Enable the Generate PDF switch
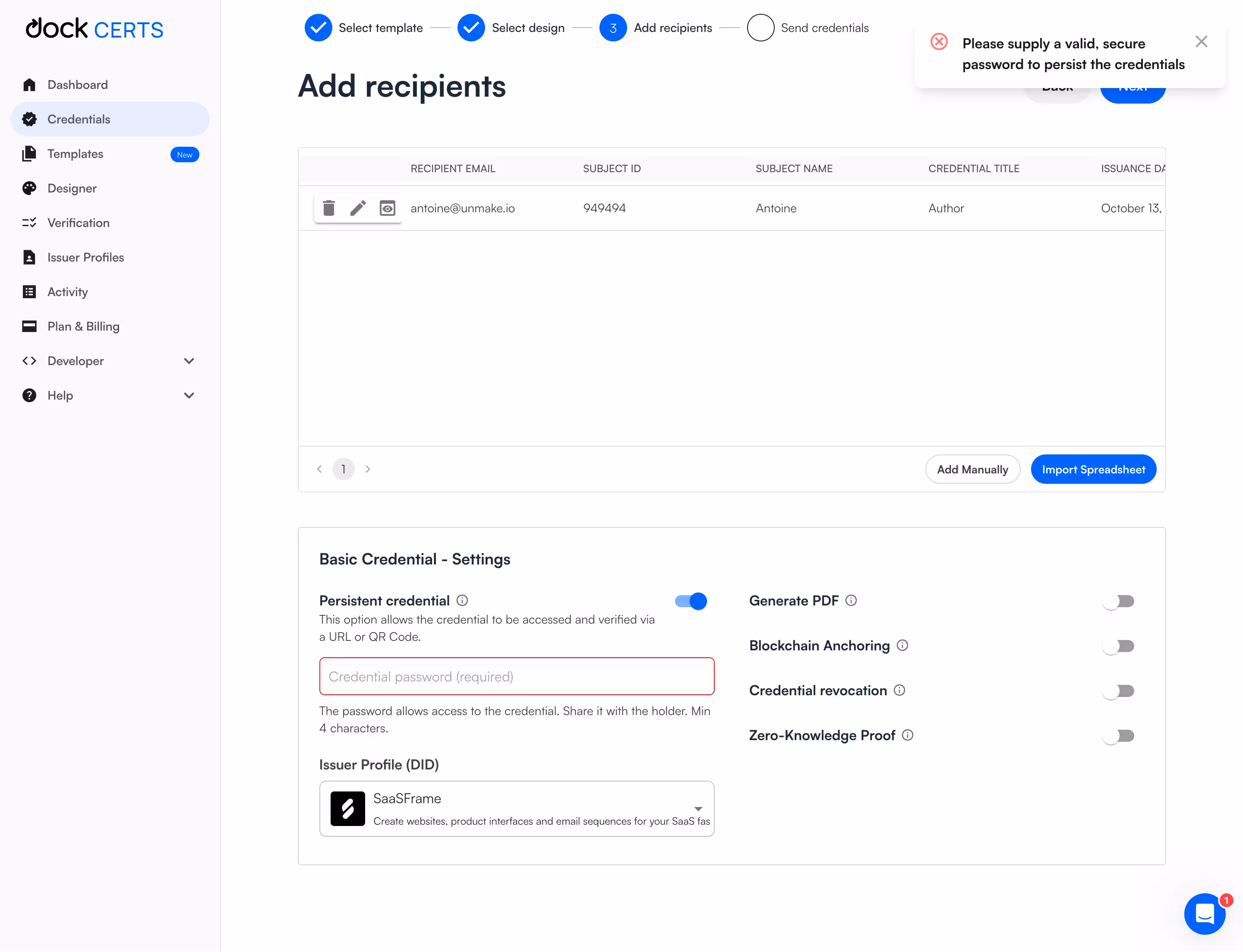 (x=1118, y=601)
